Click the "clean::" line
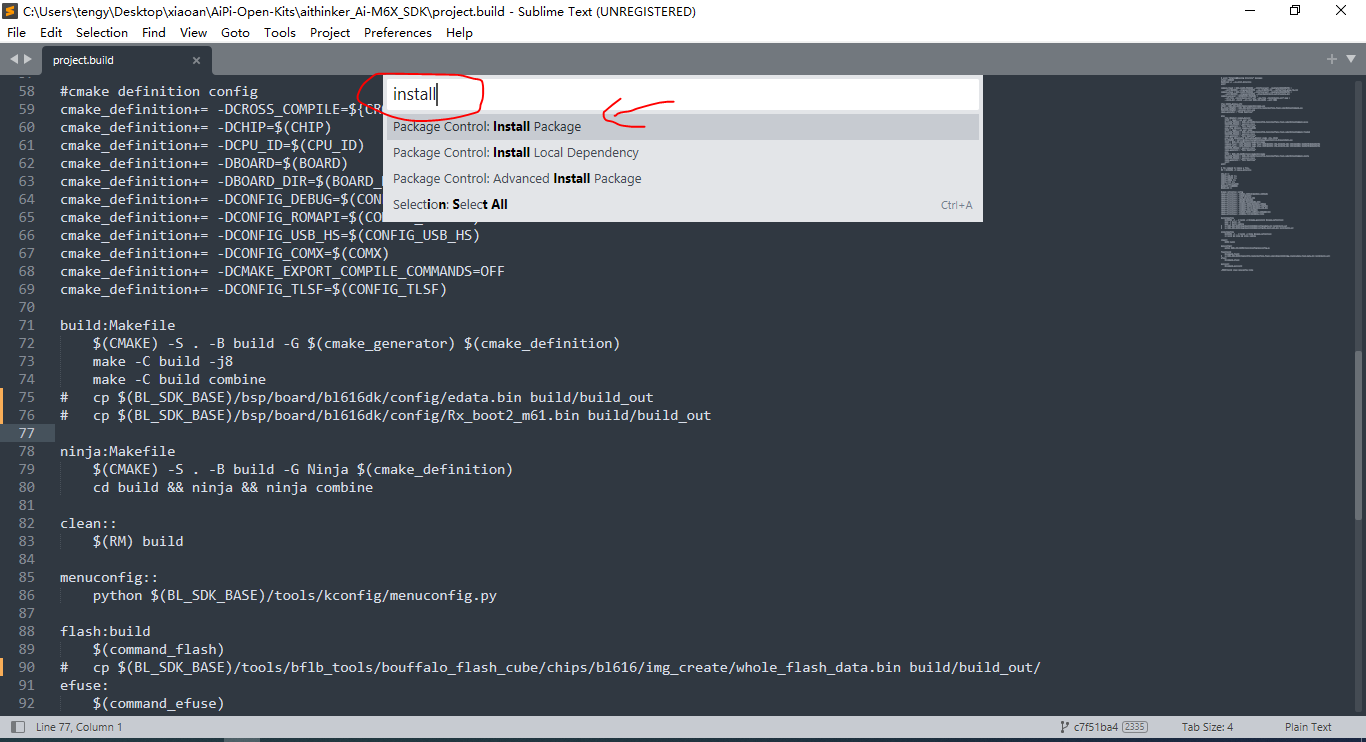This screenshot has width=1366, height=742. point(89,523)
